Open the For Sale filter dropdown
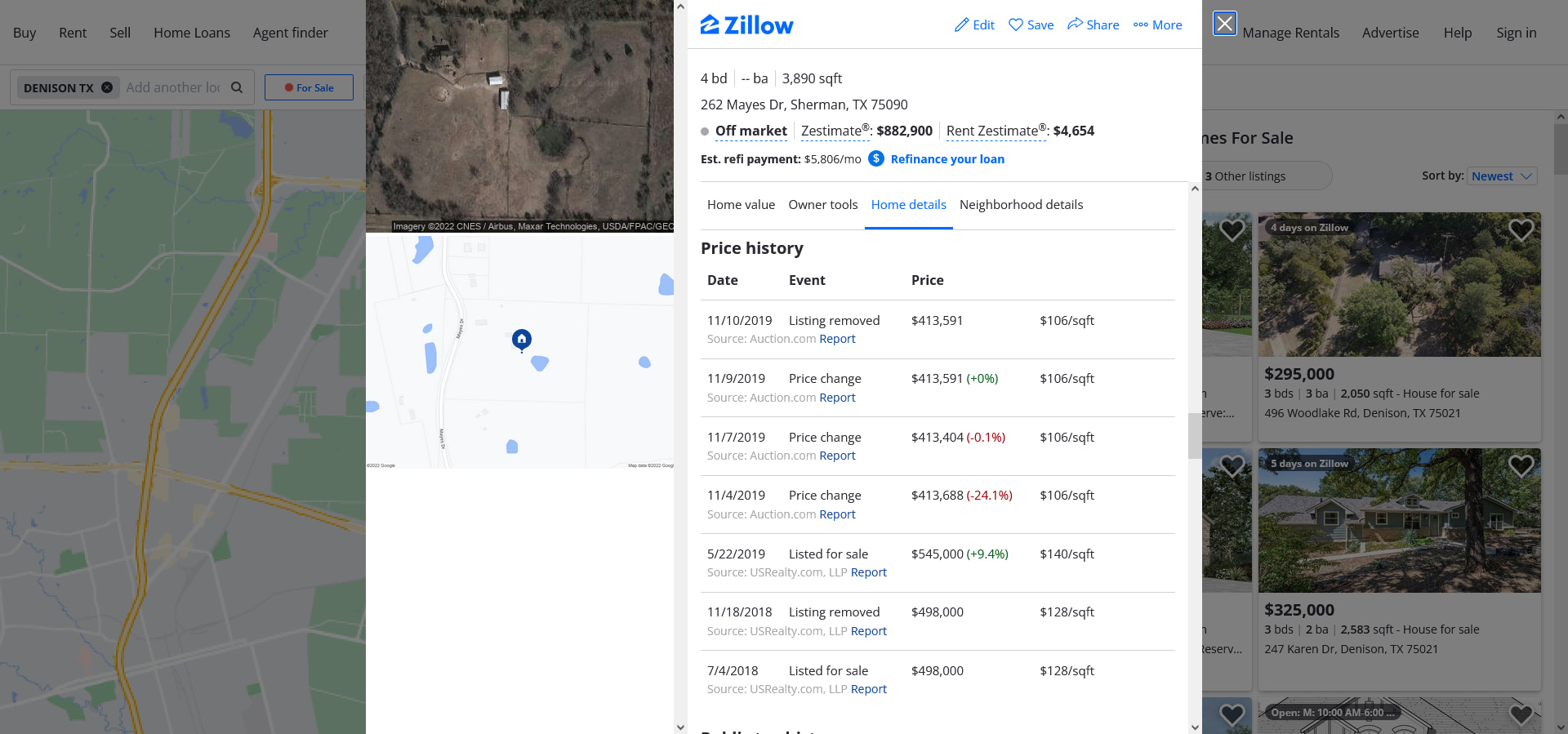The image size is (1568, 734). pyautogui.click(x=309, y=87)
